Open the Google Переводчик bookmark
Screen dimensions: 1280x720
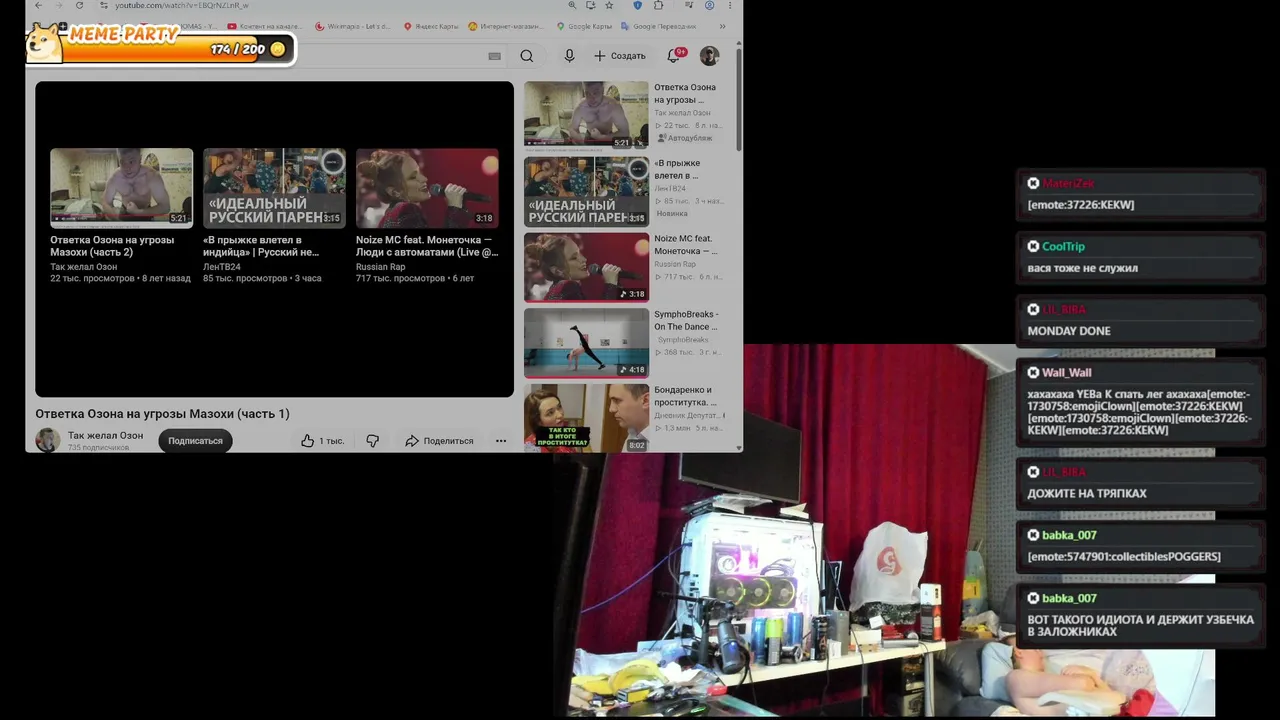tap(659, 26)
